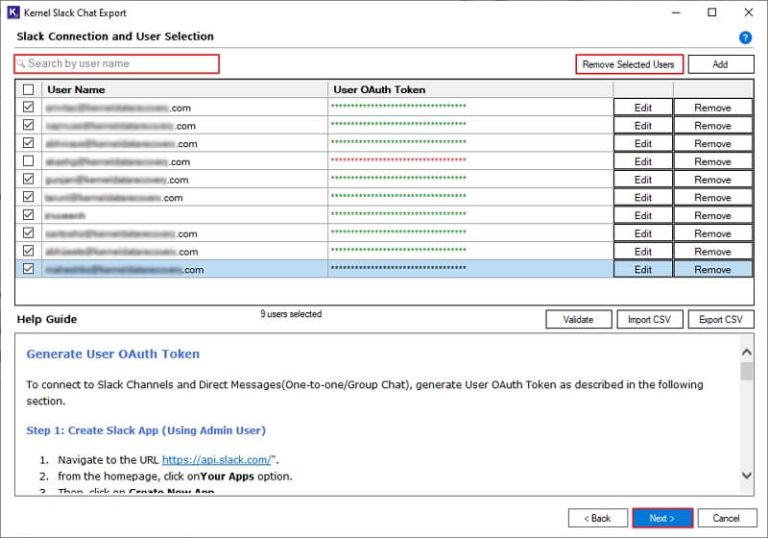Click the Kernel app logo icon in title bar

click(13, 13)
